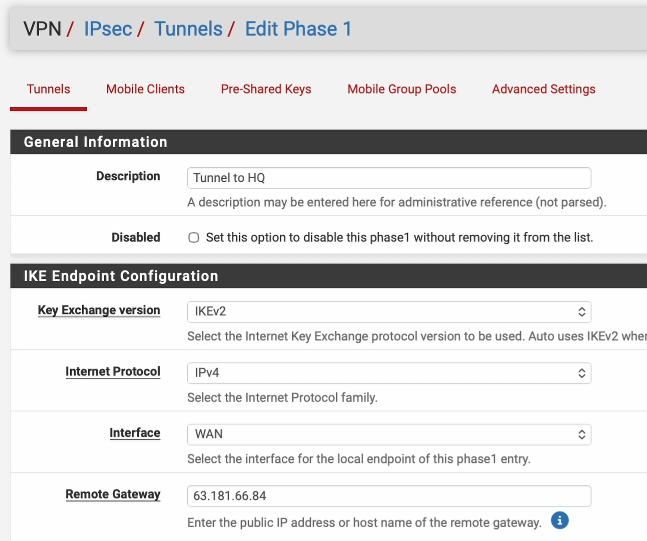Click the Remote Gateway IP address field
The image size is (647, 541).
[x=389, y=496]
